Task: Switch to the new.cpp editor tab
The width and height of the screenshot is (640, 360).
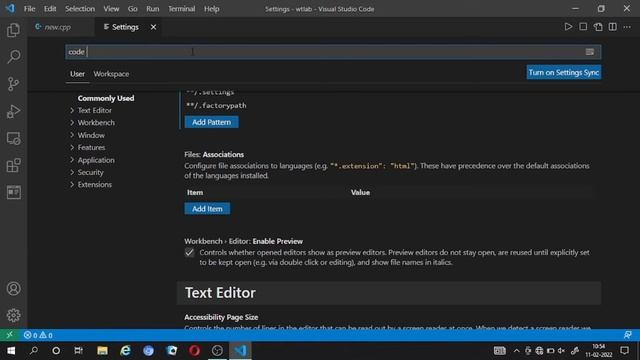Action: click(58, 27)
